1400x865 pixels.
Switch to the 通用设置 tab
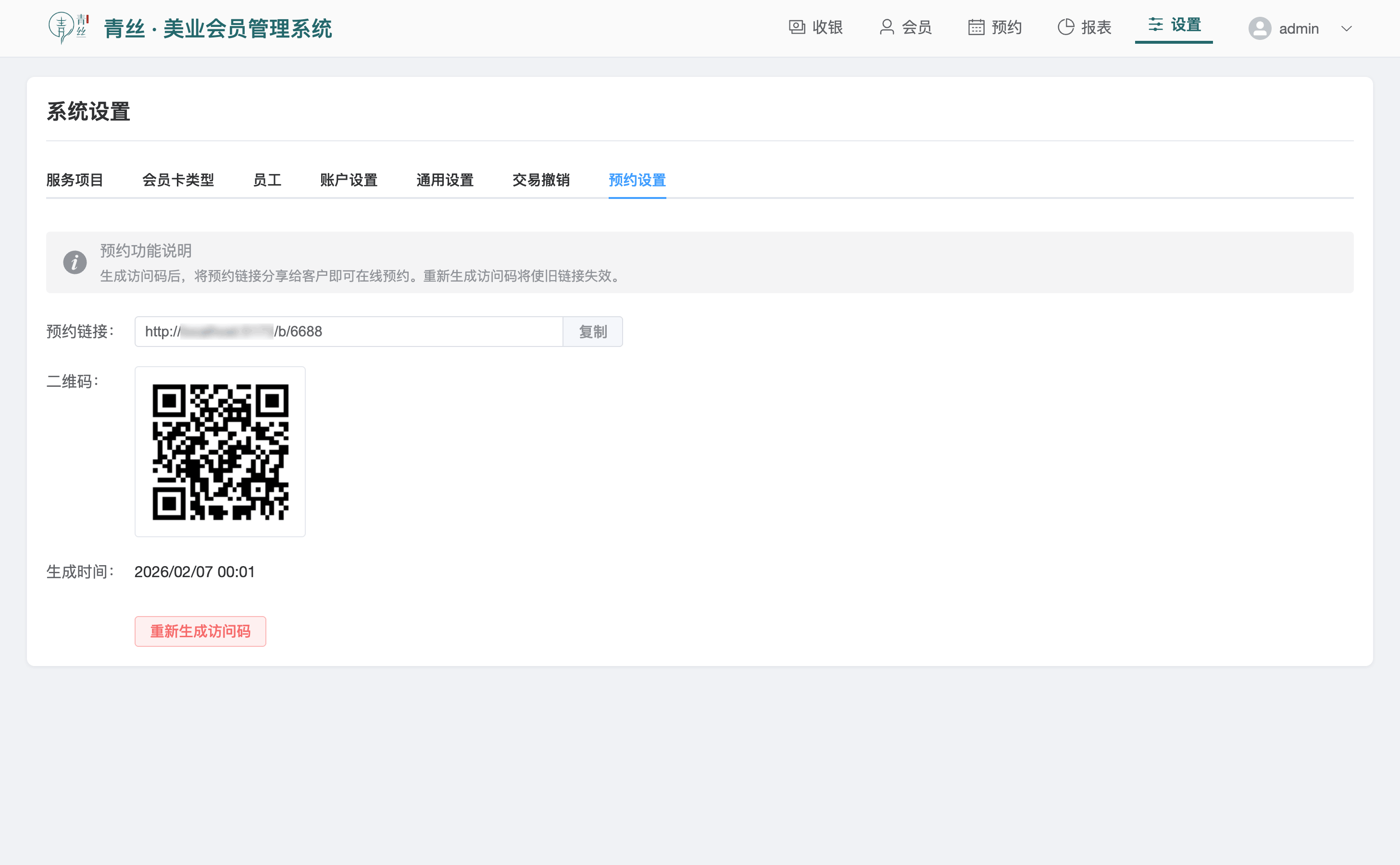(x=445, y=180)
